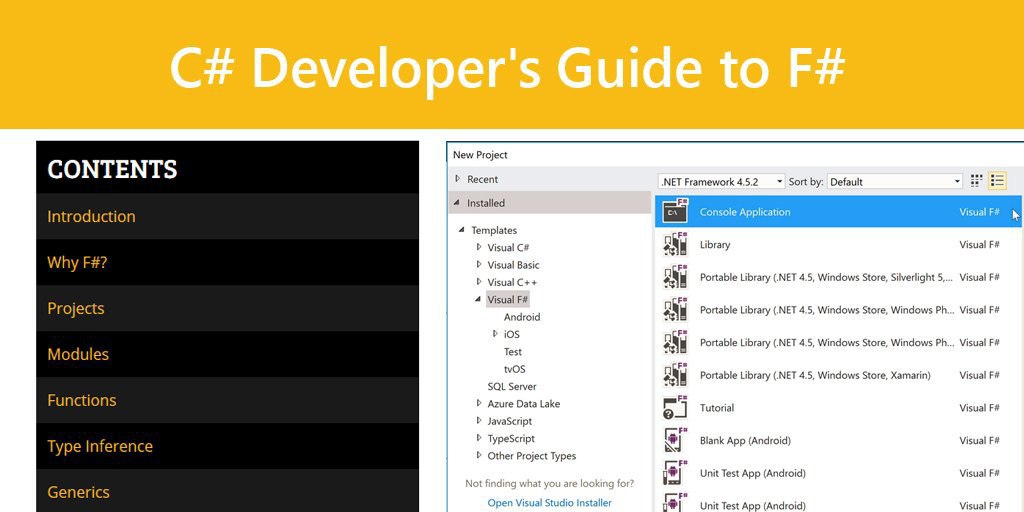Click the 'Installed' section label

coord(486,203)
